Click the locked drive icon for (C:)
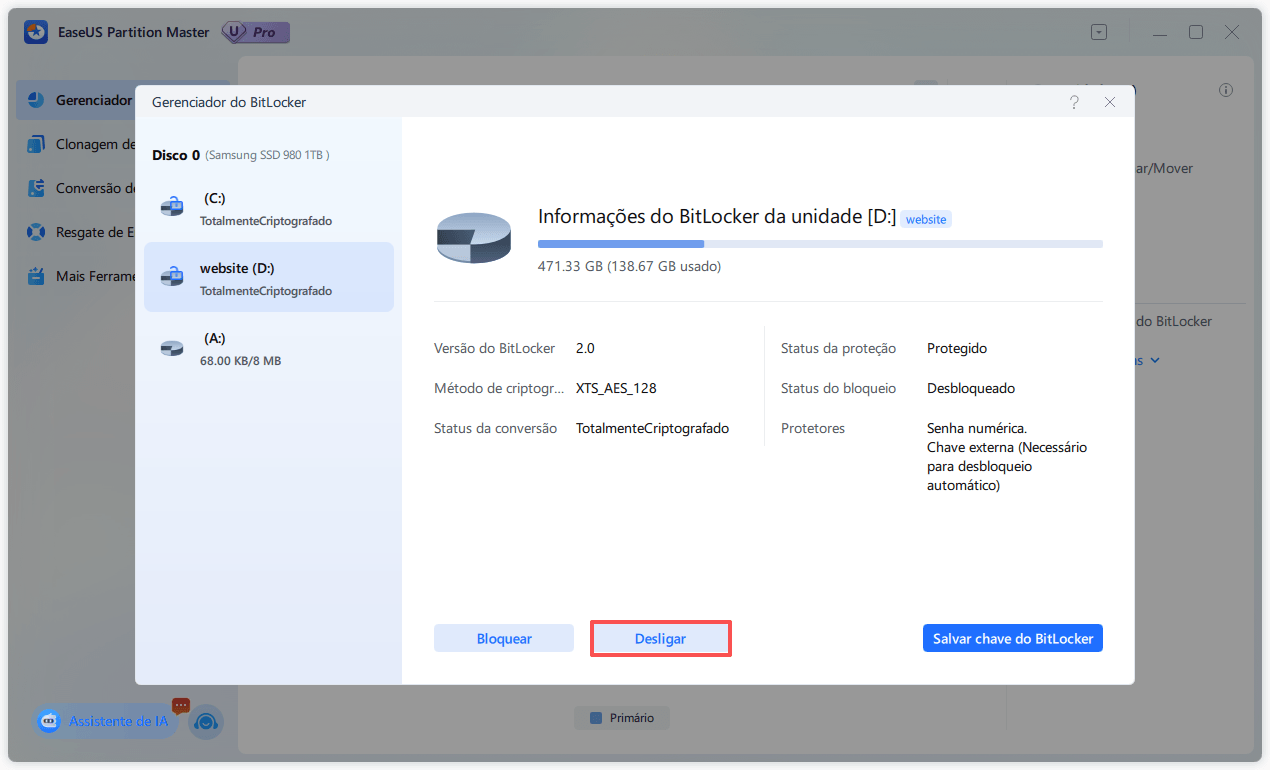The width and height of the screenshot is (1270, 770). (x=172, y=207)
